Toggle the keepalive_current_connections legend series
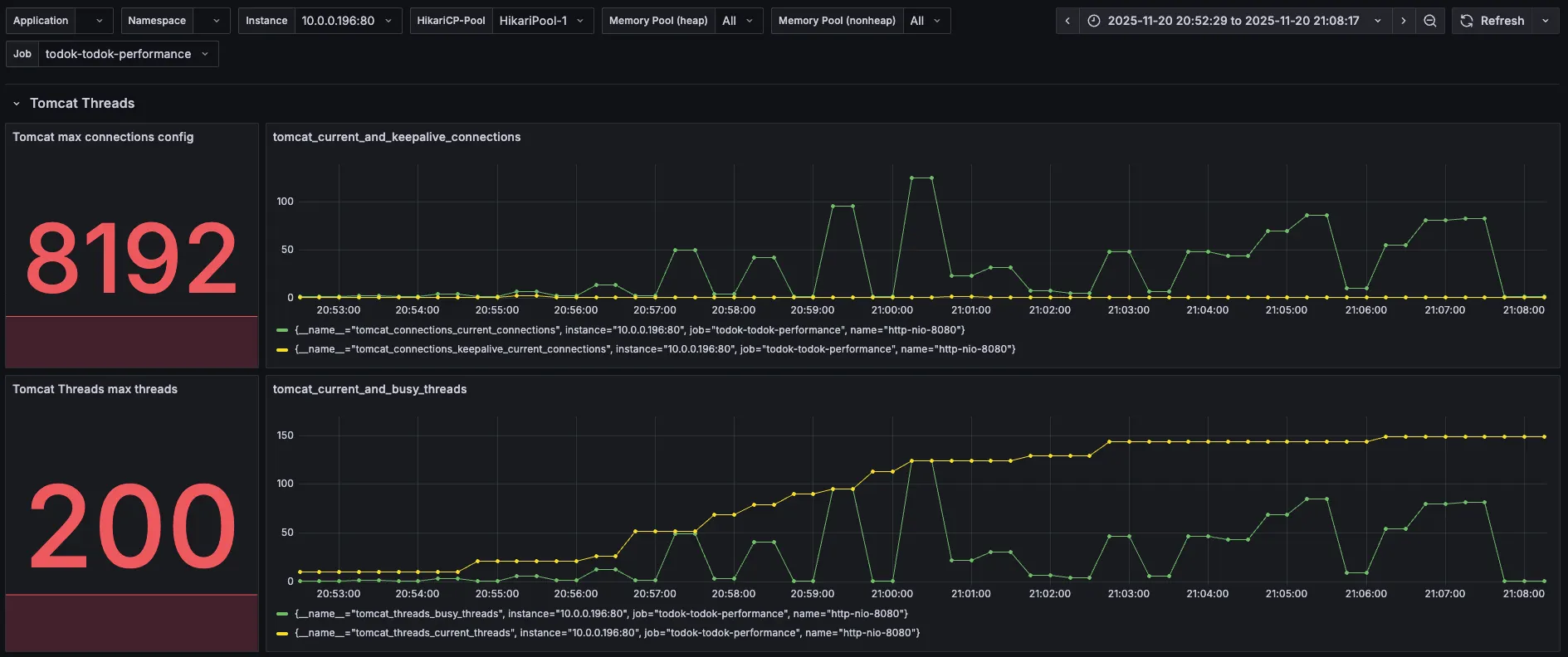The height and width of the screenshot is (657, 1568). tap(655, 349)
